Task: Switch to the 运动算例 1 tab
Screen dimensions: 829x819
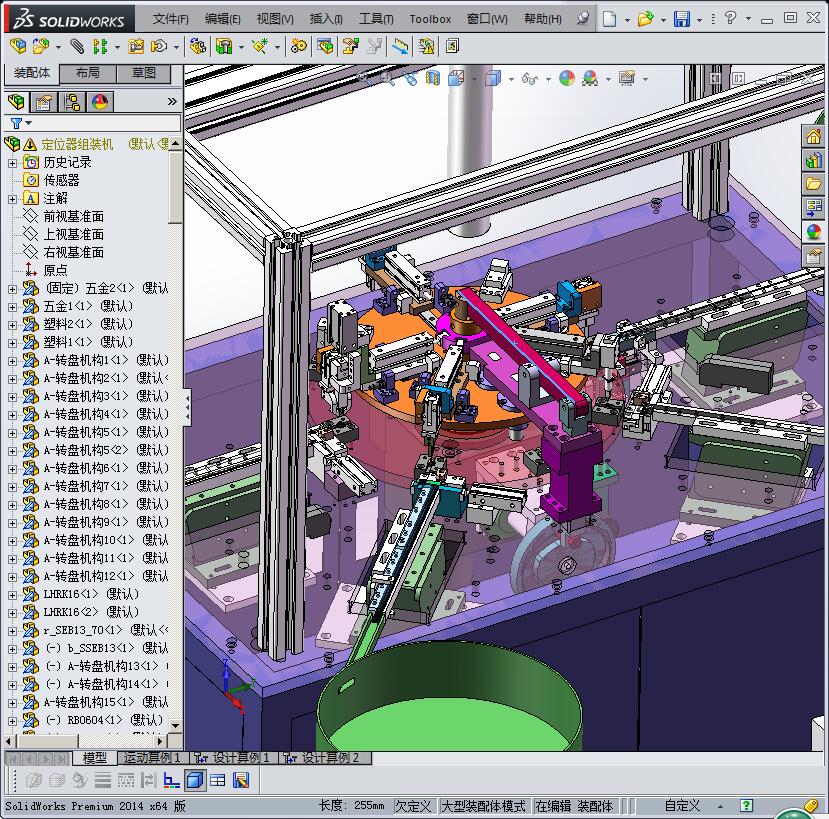Action: pos(152,758)
